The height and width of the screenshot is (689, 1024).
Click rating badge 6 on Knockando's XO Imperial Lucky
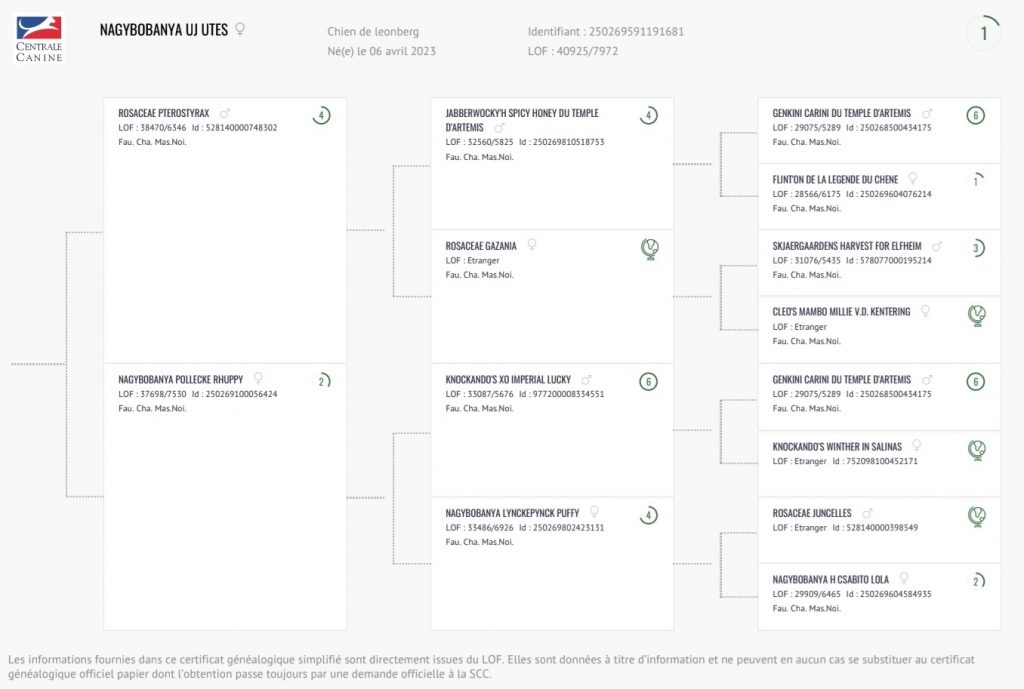click(649, 382)
